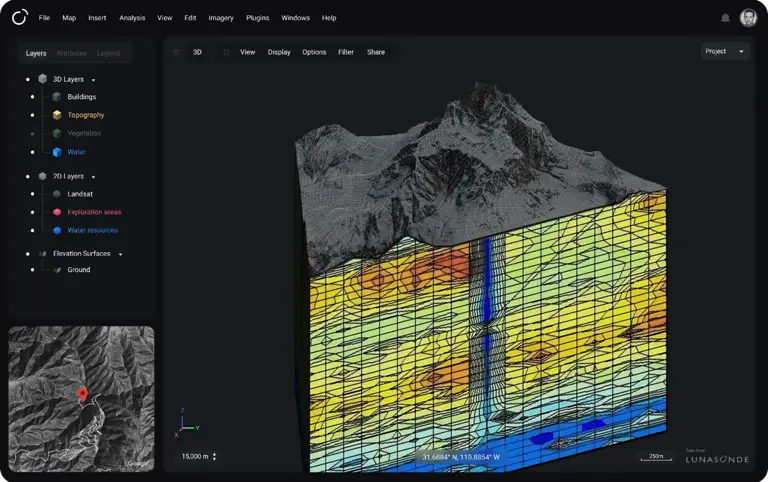Viewport: 768px width, 482px height.
Task: Click the pink Exploration areas icon
Action: pyautogui.click(x=57, y=212)
